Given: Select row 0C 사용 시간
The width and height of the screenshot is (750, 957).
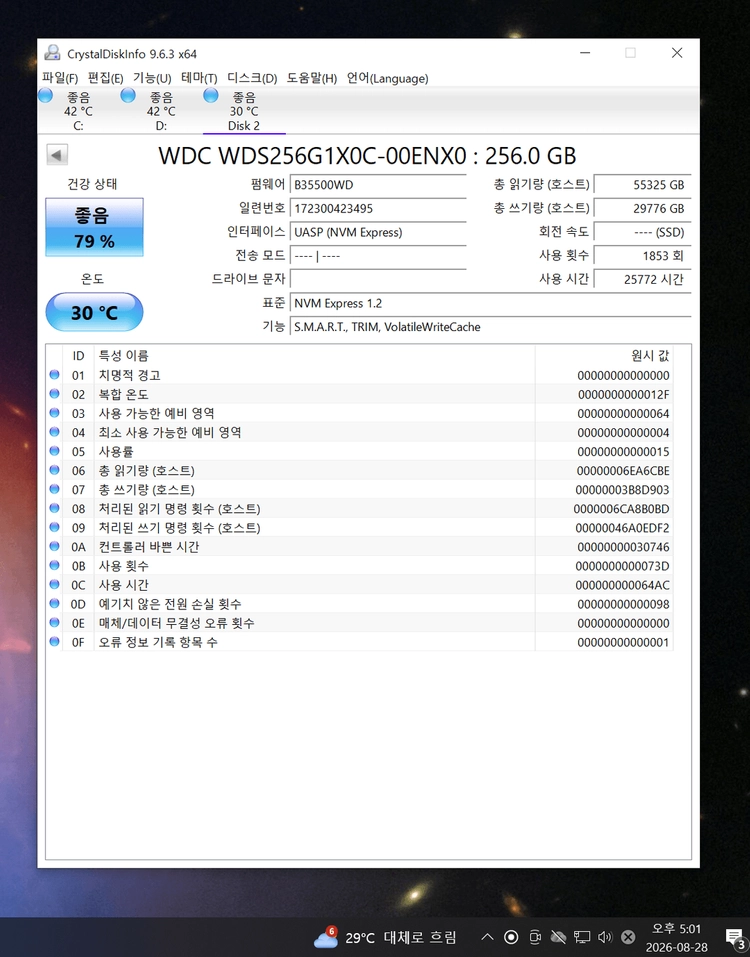Looking at the screenshot, I should click(x=360, y=584).
